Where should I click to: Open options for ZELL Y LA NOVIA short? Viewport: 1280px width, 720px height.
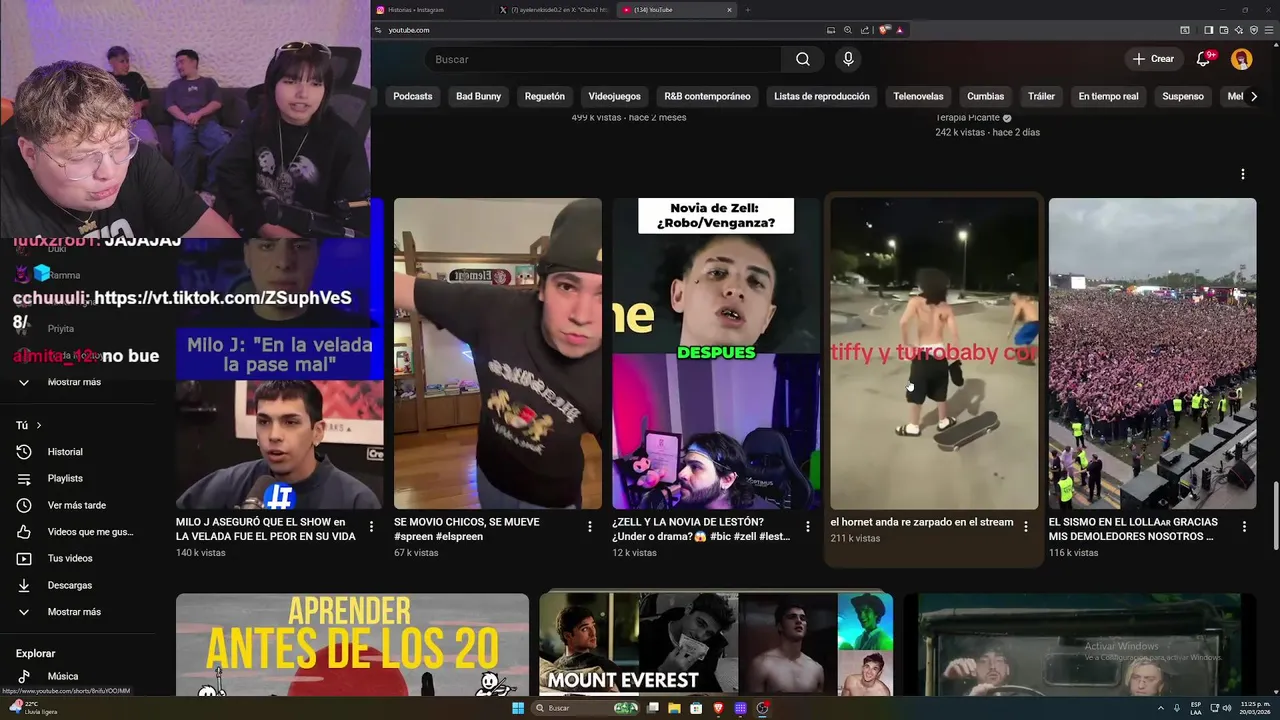click(808, 526)
